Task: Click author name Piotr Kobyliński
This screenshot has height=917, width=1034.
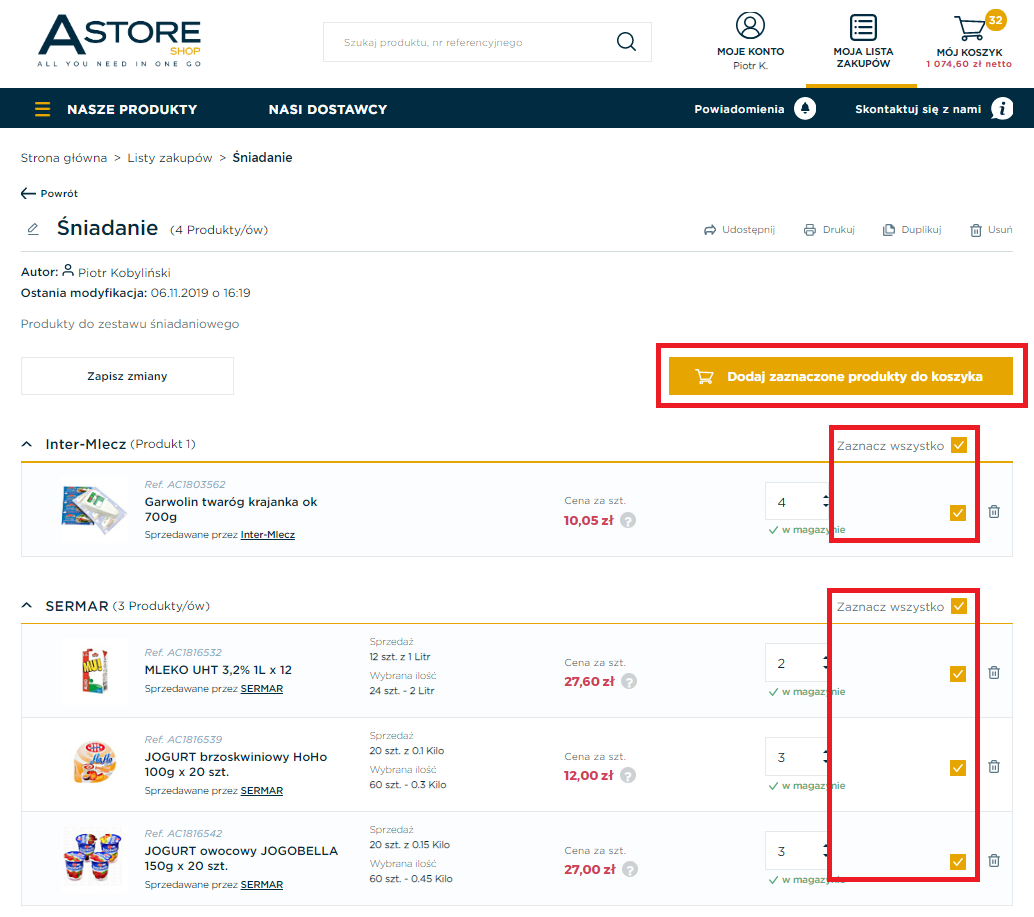Action: tap(124, 273)
